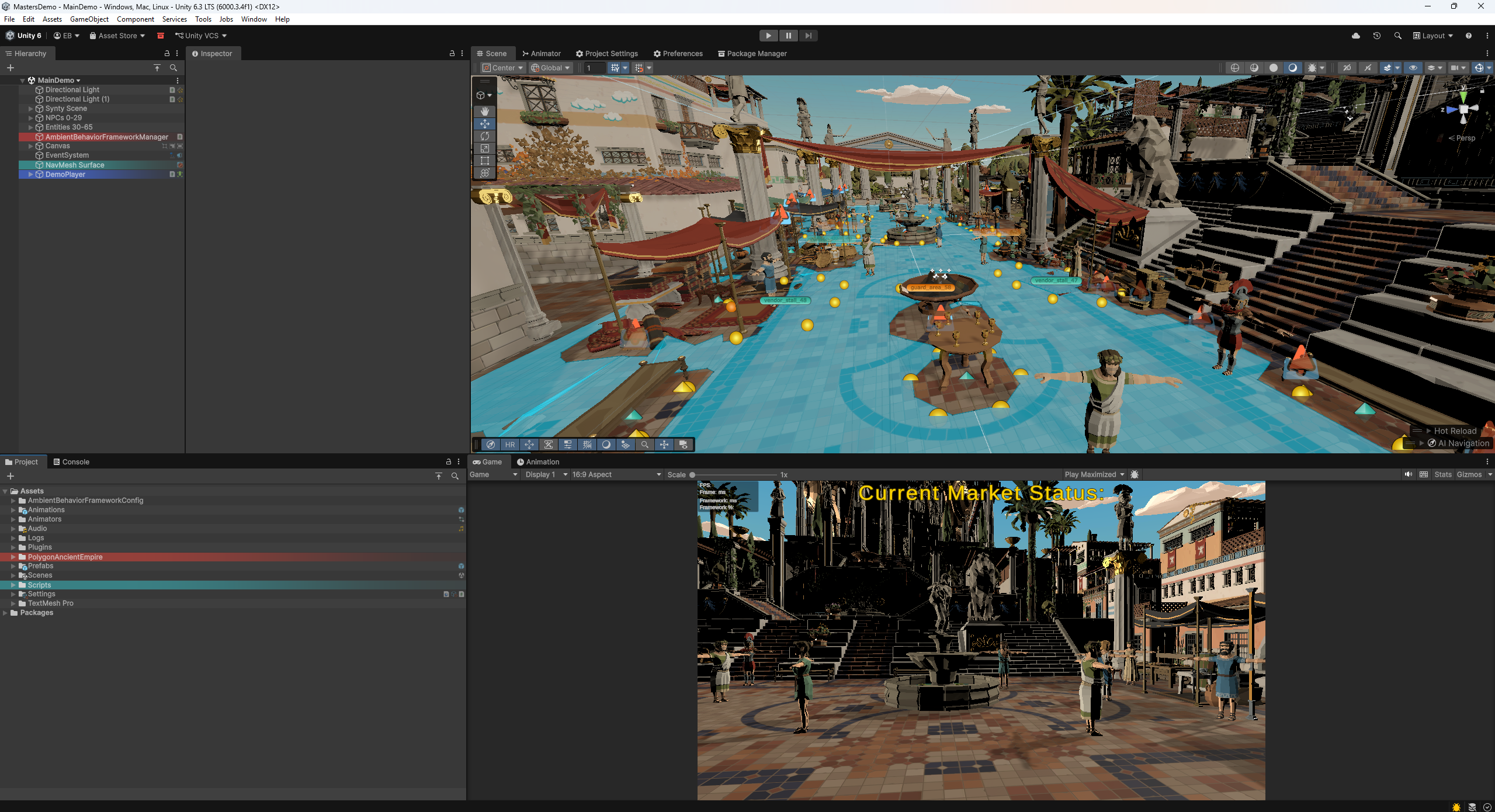Click the Unity VCS icon in the top toolbar
This screenshot has height=812, width=1495.
point(179,36)
